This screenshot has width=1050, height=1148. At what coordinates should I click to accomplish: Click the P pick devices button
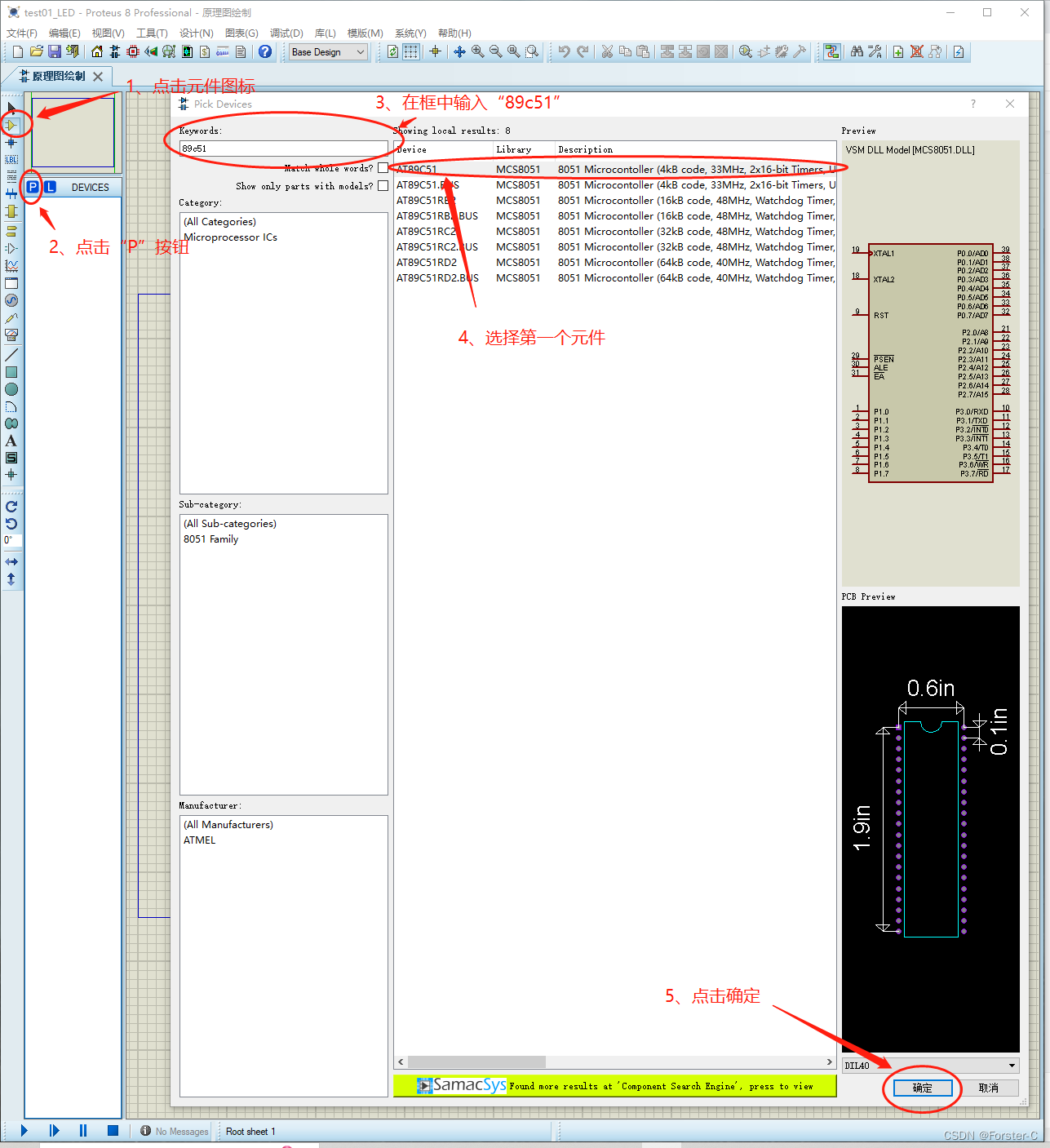[x=33, y=187]
